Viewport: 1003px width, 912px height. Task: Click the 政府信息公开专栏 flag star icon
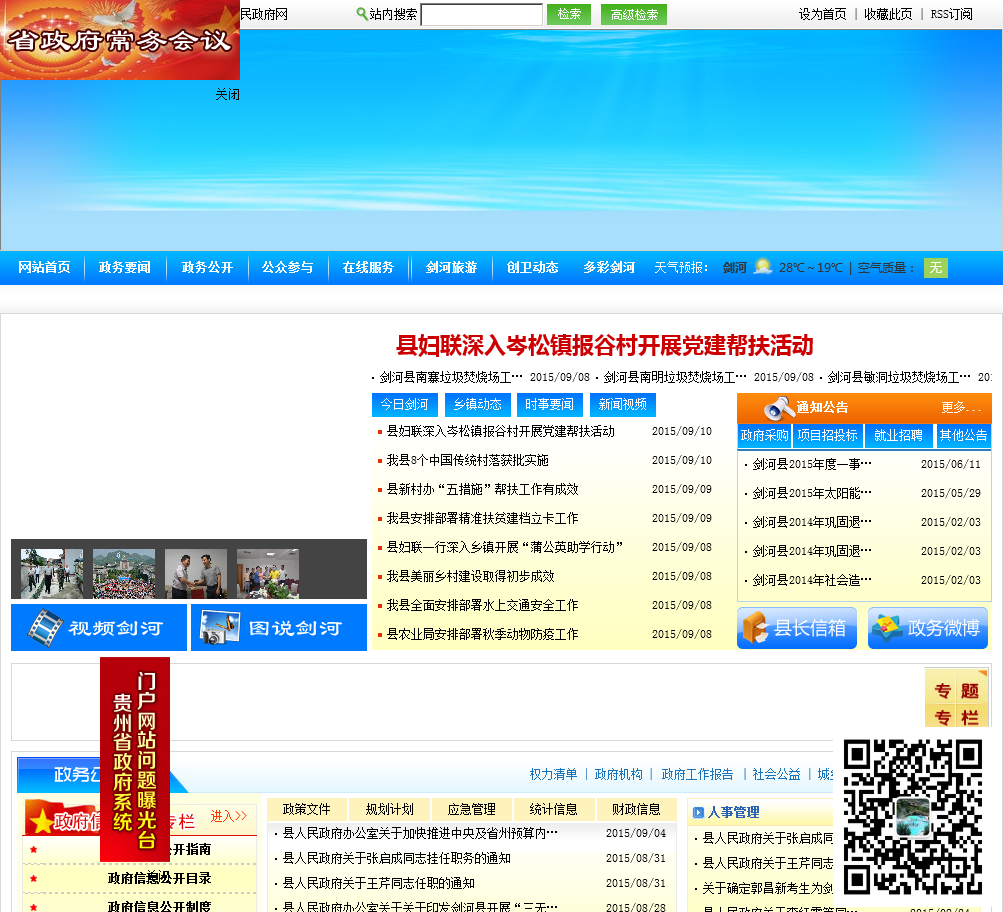point(42,821)
